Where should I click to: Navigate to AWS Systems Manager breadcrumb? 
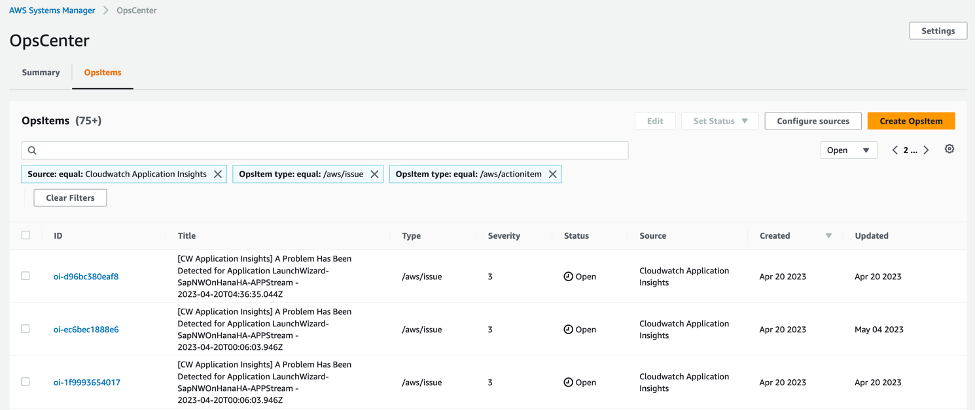(x=51, y=10)
